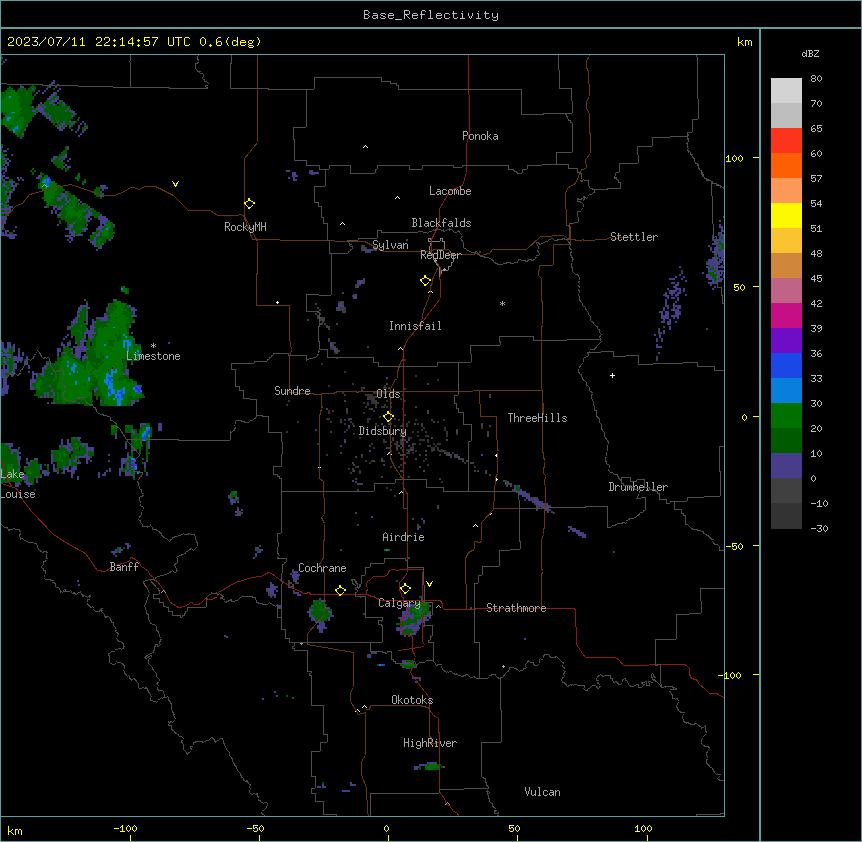Click the yellow v marker northwest of RockyMH

coord(175,184)
